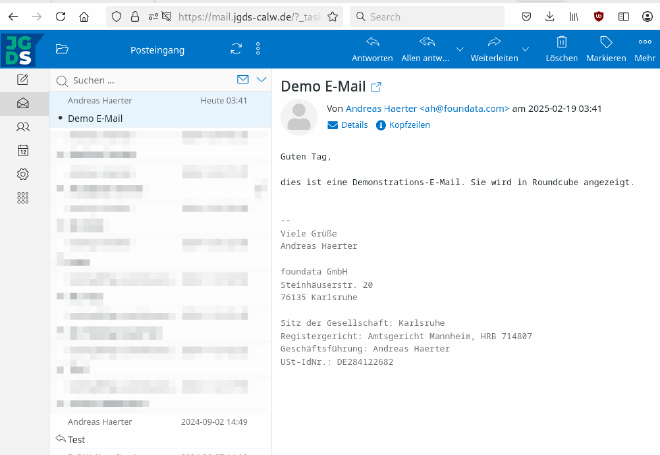The image size is (660, 455).
Task: Open the apps grid in the sidebar
Action: 23,198
